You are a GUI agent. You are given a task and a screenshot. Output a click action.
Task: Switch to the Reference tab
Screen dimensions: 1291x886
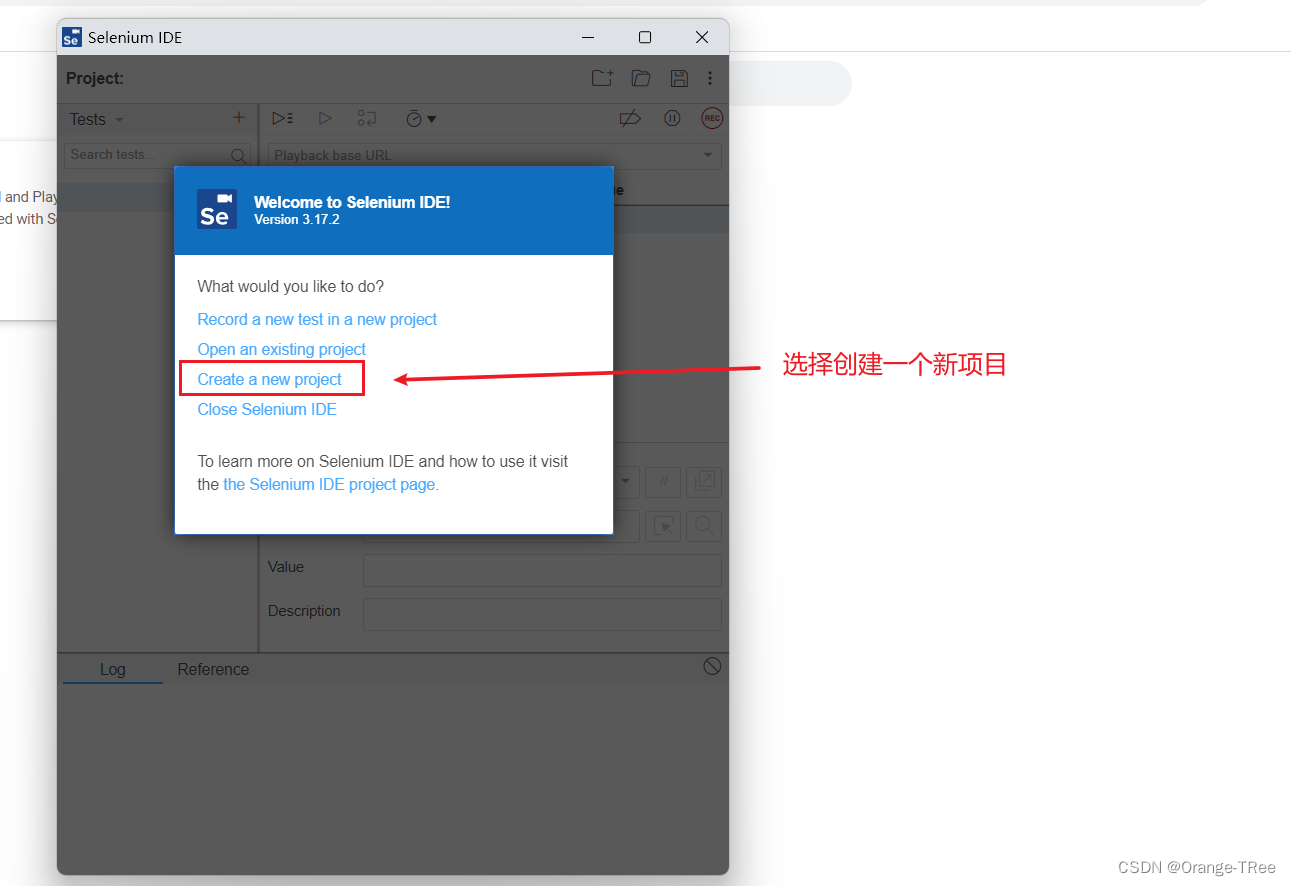click(213, 669)
